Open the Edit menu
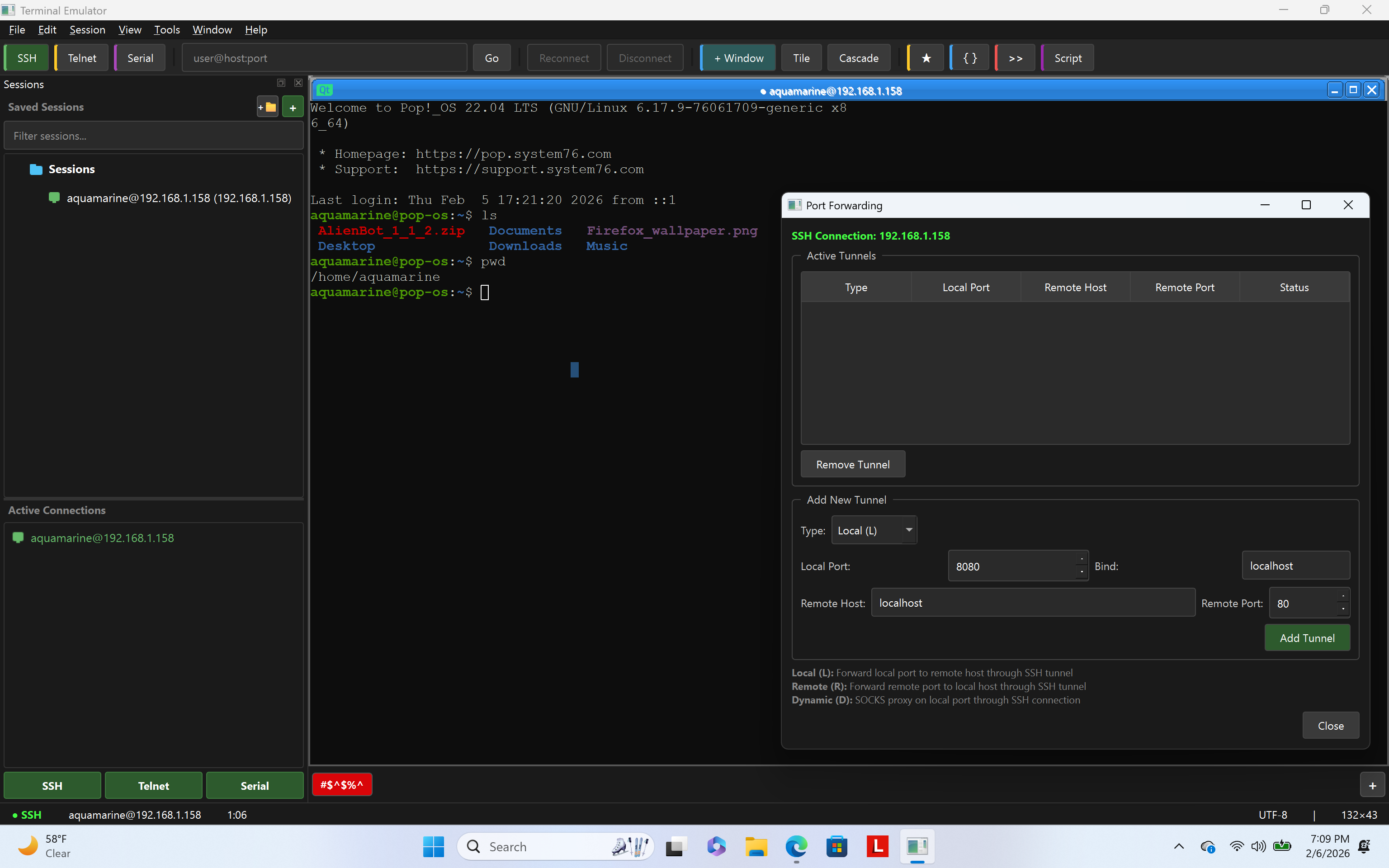 [x=47, y=30]
